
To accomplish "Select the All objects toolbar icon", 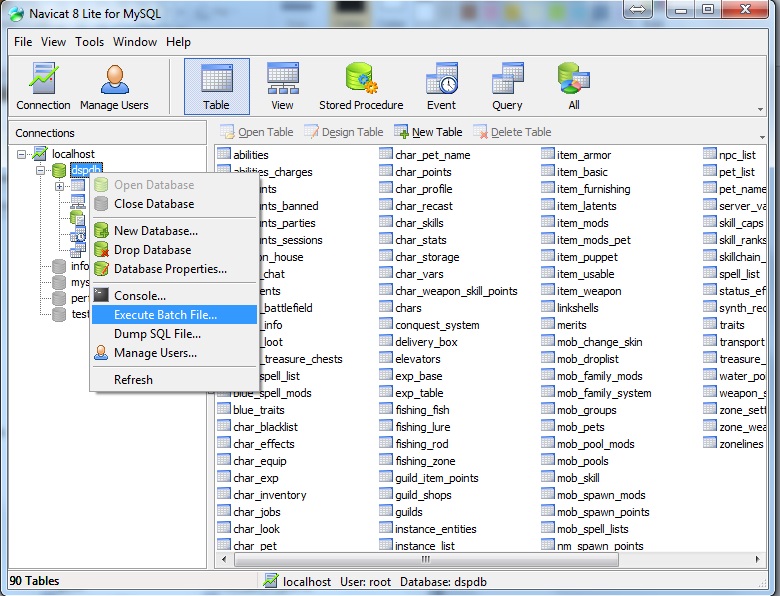I will [x=573, y=86].
